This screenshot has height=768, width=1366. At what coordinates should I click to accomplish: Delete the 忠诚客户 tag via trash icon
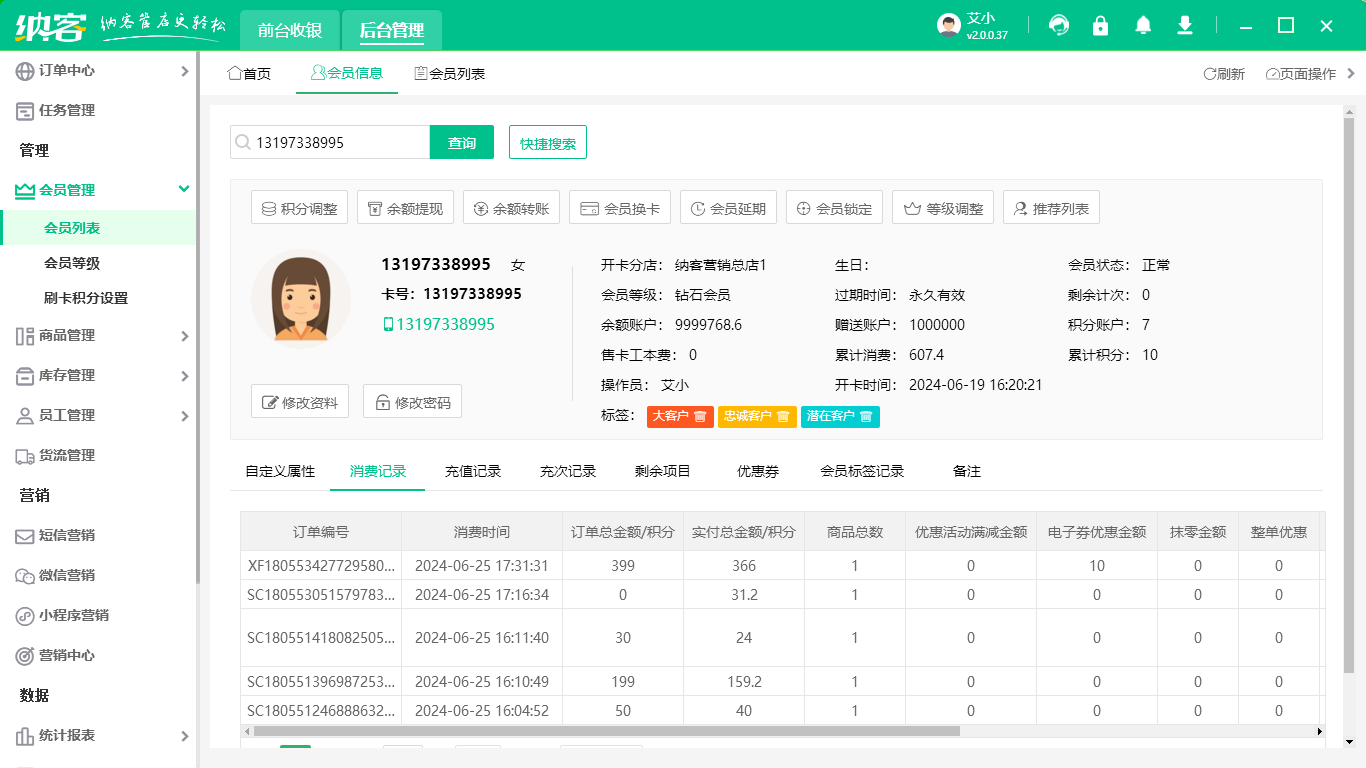point(783,416)
